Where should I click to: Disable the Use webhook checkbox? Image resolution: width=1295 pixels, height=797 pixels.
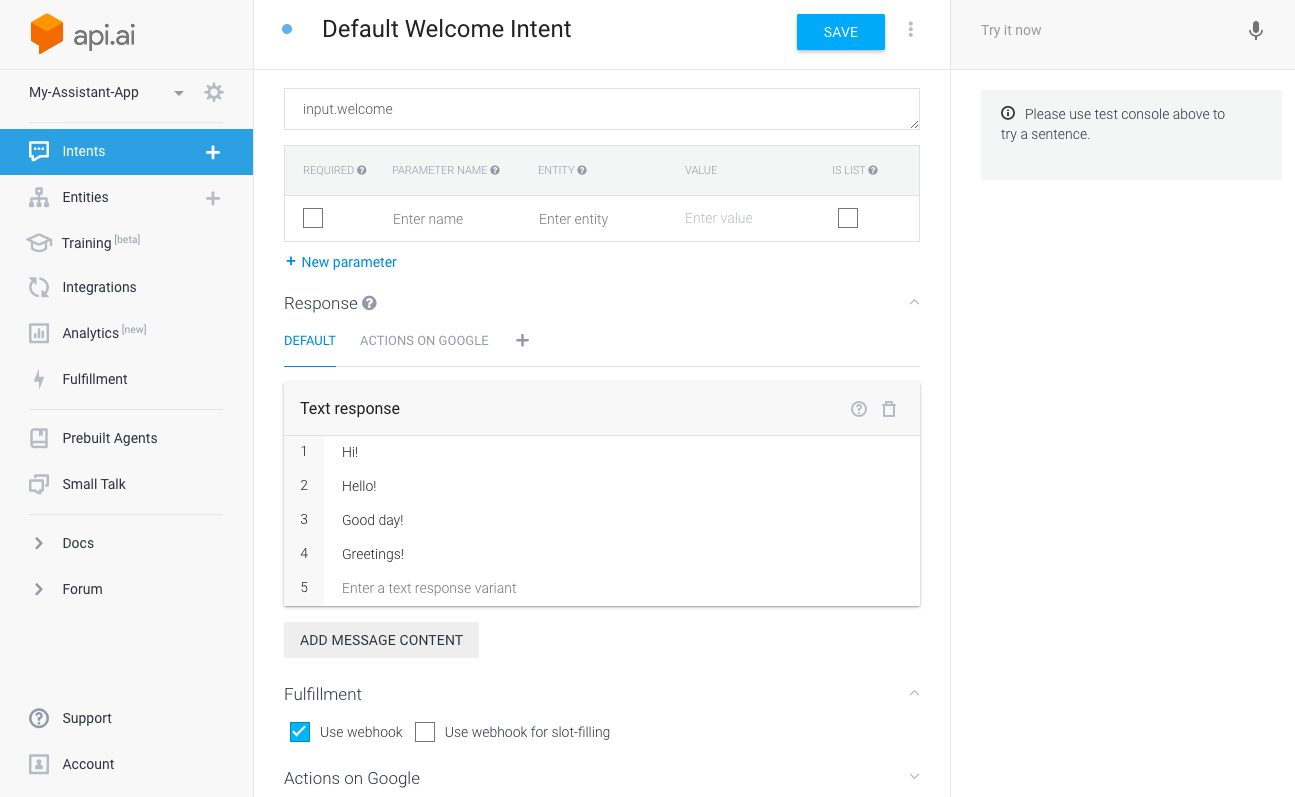(299, 731)
